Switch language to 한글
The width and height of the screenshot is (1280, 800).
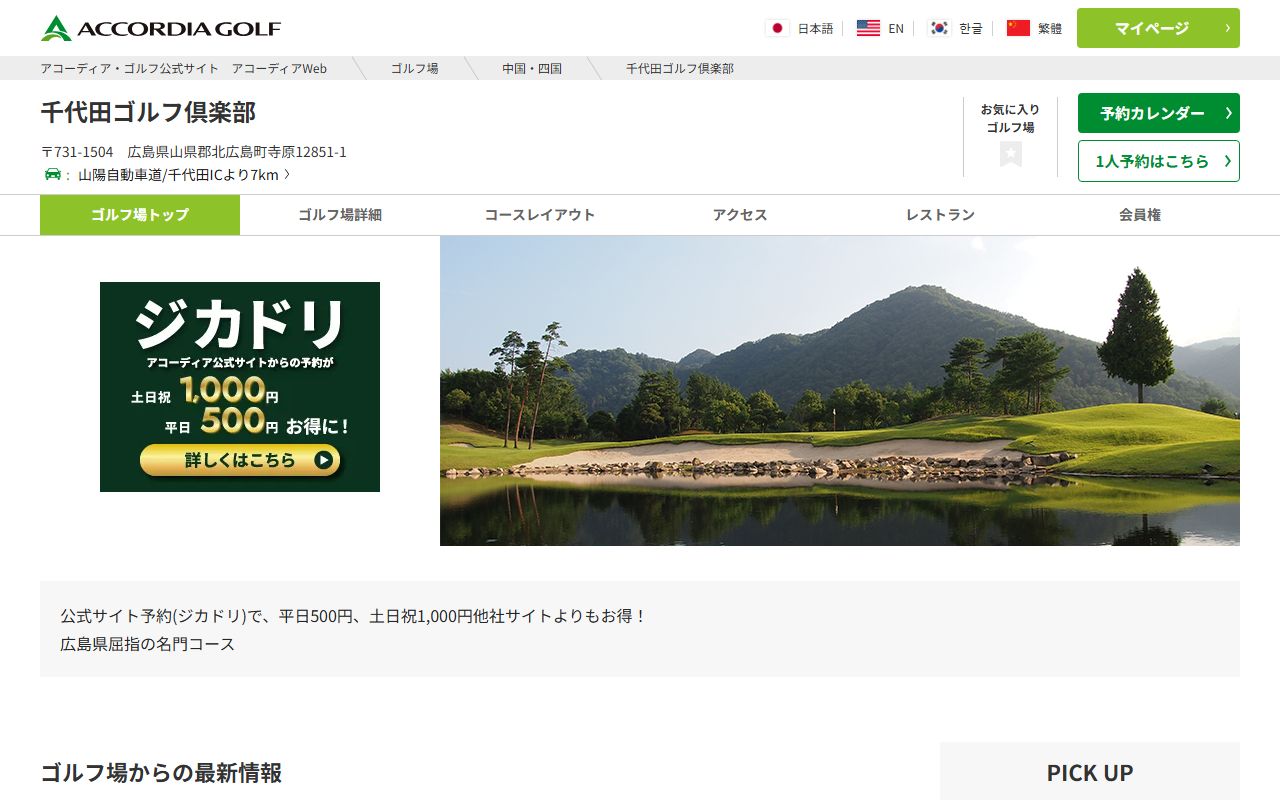[x=971, y=28]
